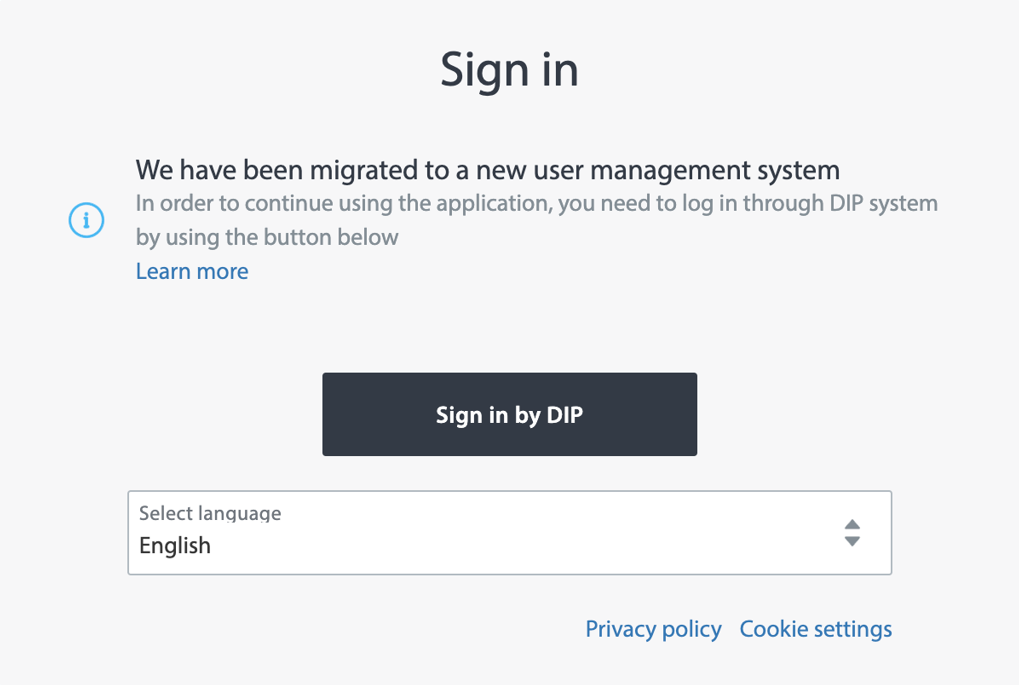Click the notice line mentioning DIP system
The height and width of the screenshot is (685, 1019).
tap(536, 204)
